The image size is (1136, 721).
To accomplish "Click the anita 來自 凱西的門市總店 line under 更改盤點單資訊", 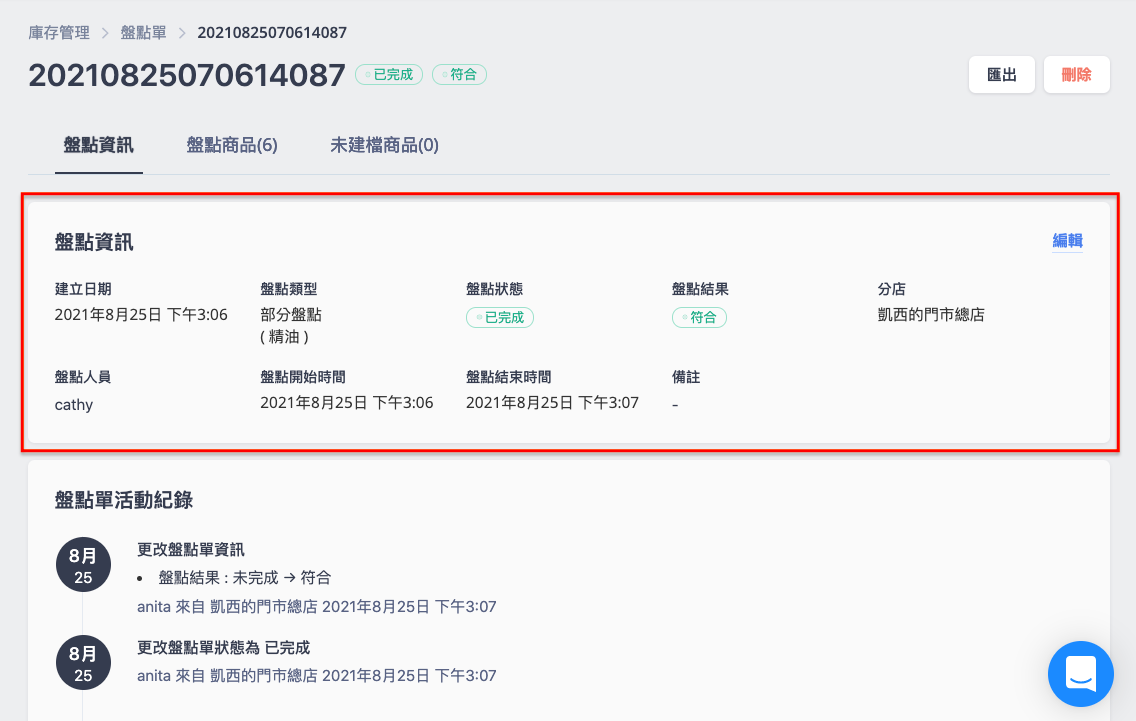I will point(317,607).
